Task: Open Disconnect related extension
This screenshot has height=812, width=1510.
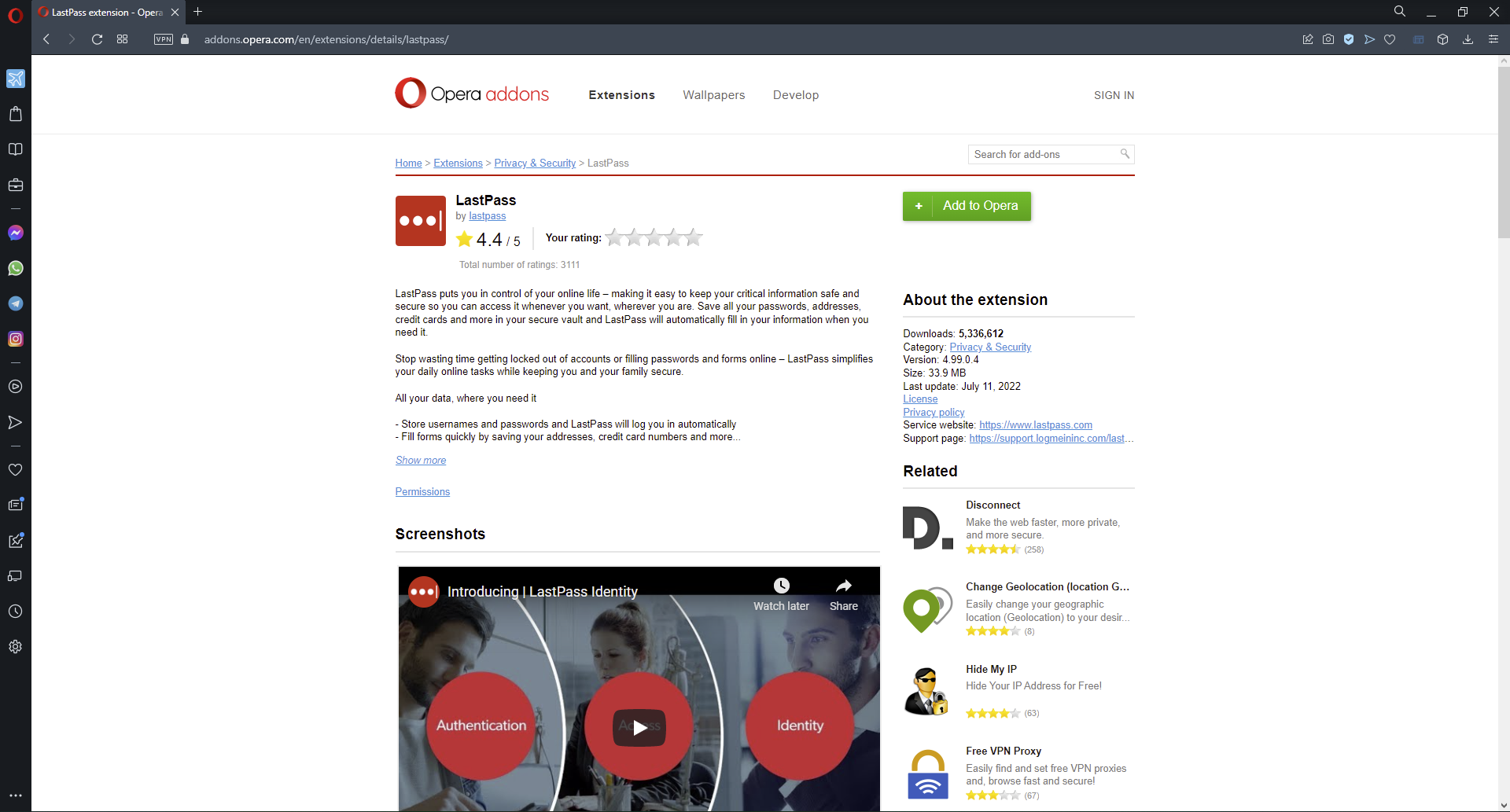Action: (993, 505)
